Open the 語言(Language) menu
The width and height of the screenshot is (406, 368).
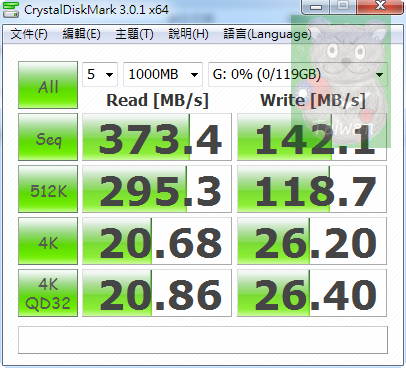[267, 34]
